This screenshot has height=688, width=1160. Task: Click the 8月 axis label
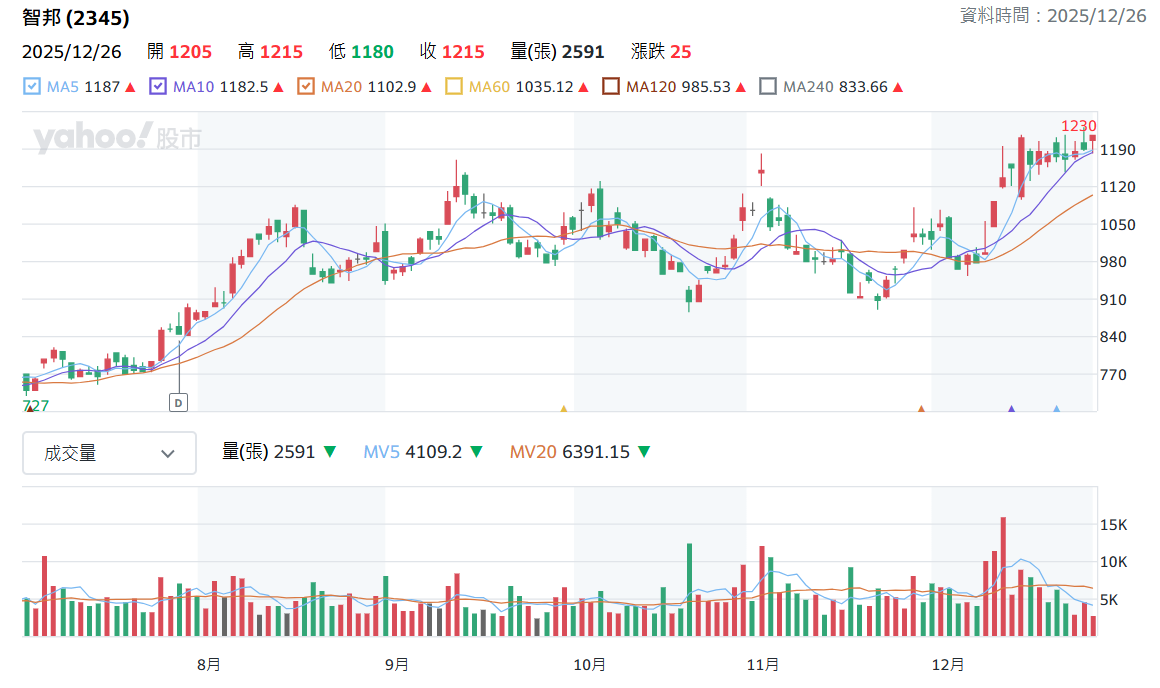point(209,664)
